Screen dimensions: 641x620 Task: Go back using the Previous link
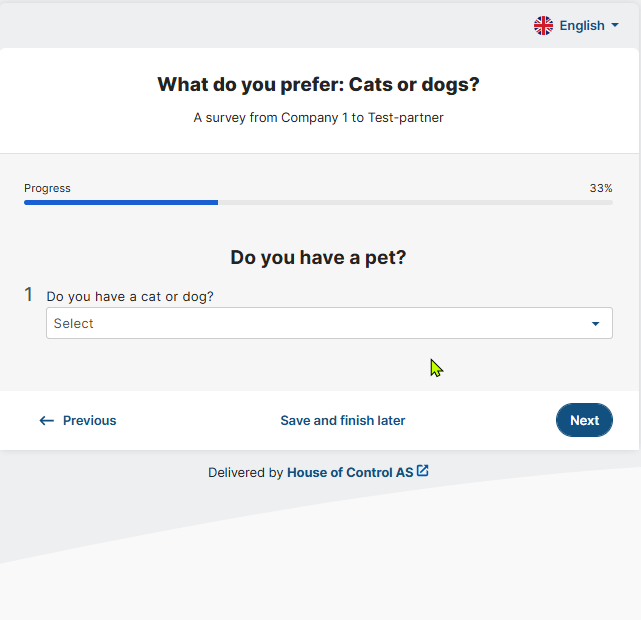pyautogui.click(x=89, y=421)
